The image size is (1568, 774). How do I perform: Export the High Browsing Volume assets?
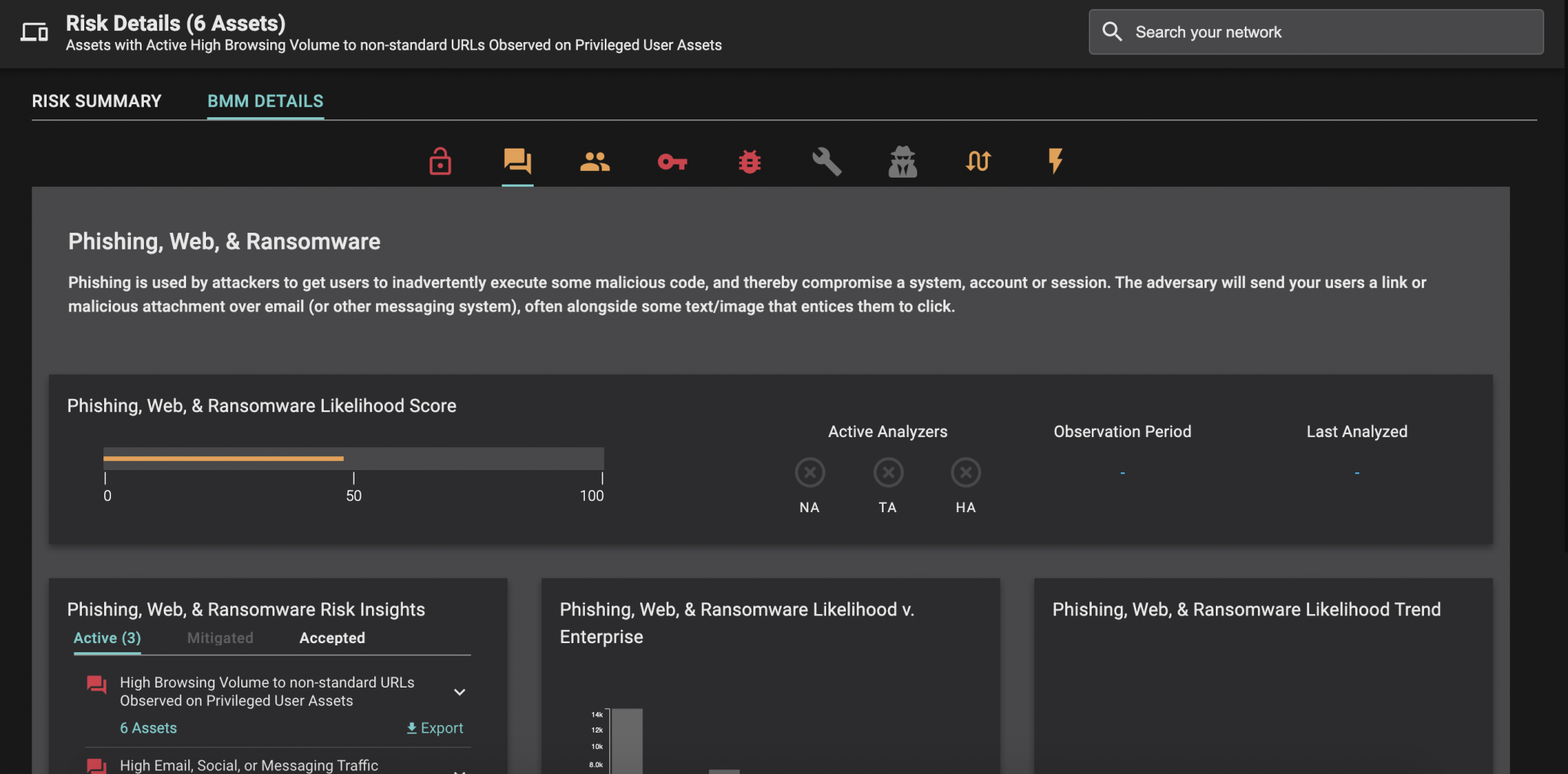(435, 728)
